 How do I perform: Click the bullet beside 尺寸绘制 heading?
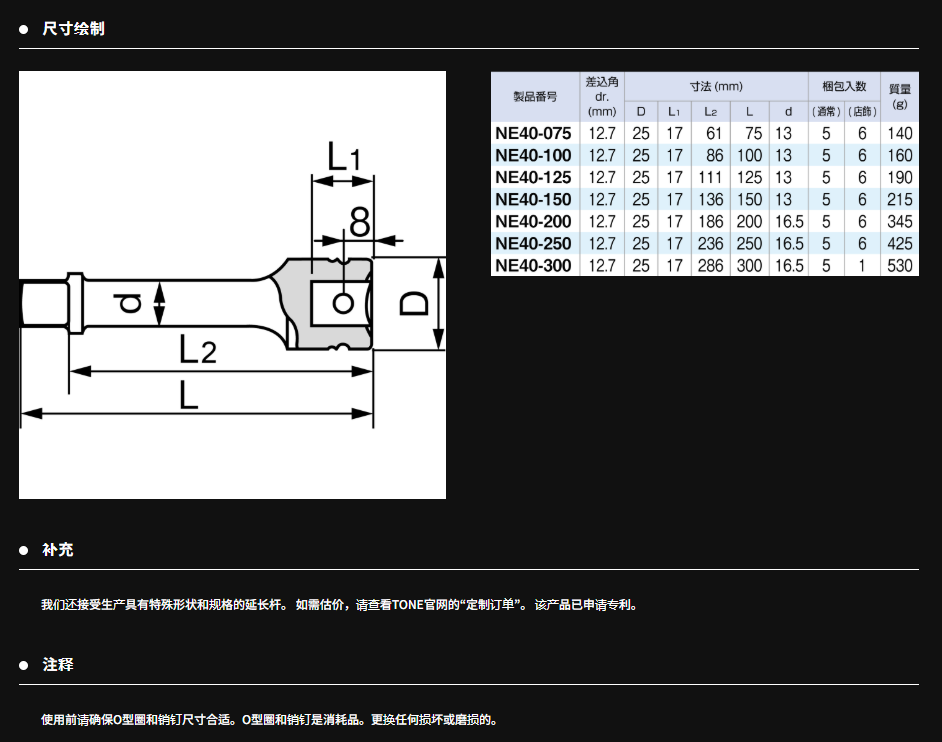23,29
